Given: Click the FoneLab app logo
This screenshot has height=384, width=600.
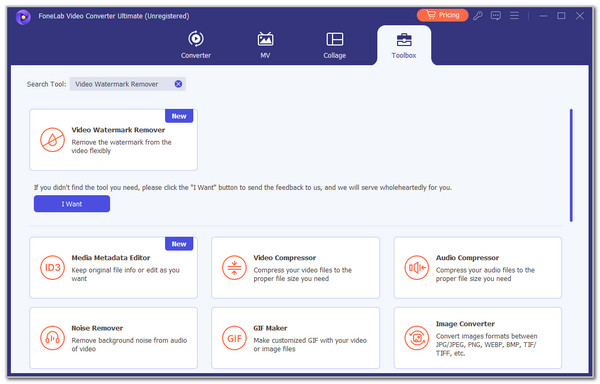Looking at the screenshot, I should click(x=23, y=17).
